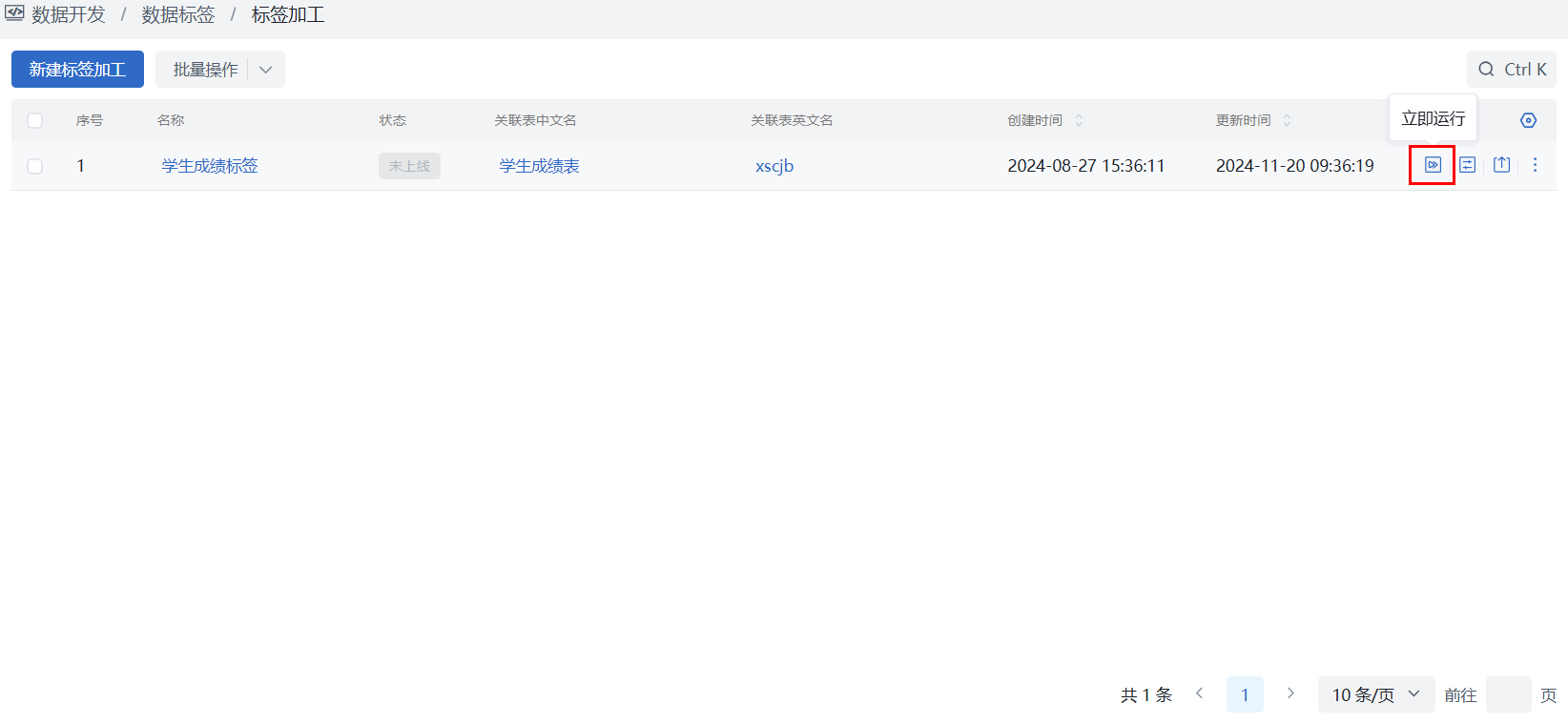Click the schedule settings icon for 学生成绩标签
The image size is (1568, 724).
coord(1467,165)
